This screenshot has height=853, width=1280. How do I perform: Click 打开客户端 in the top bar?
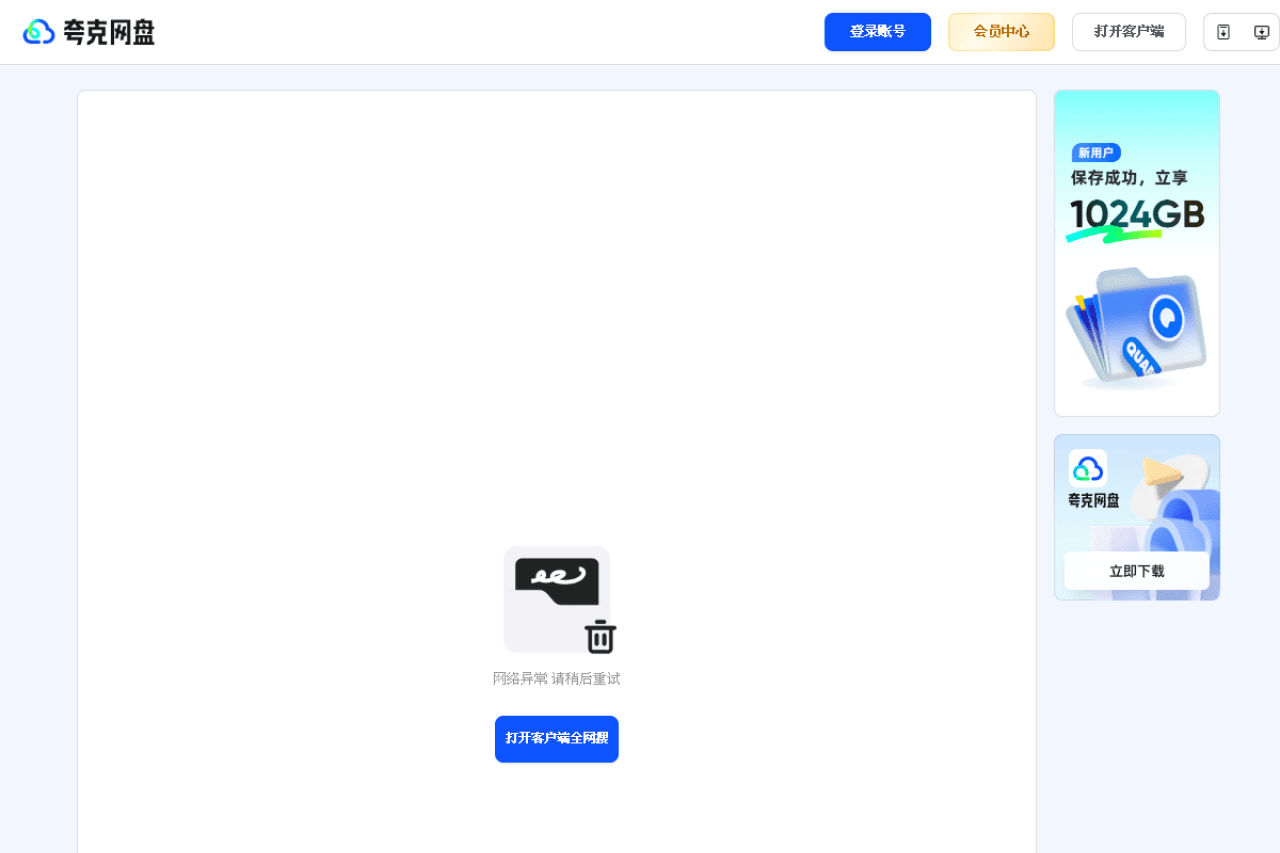(x=1128, y=32)
